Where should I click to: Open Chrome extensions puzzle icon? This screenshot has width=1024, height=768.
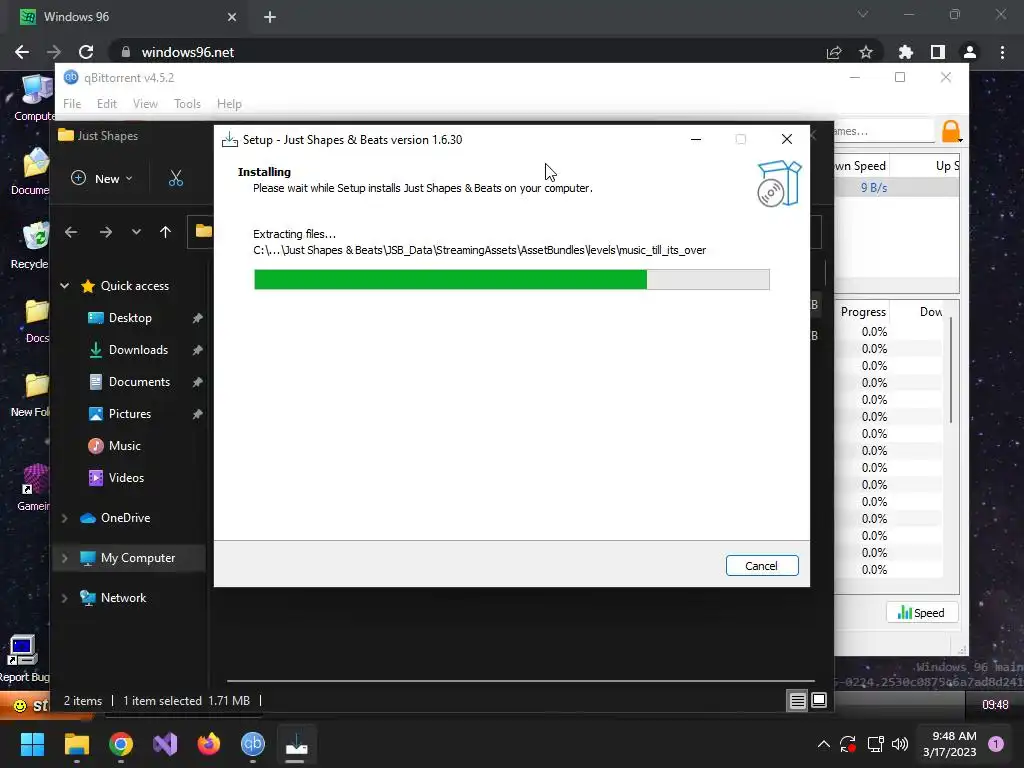905,52
